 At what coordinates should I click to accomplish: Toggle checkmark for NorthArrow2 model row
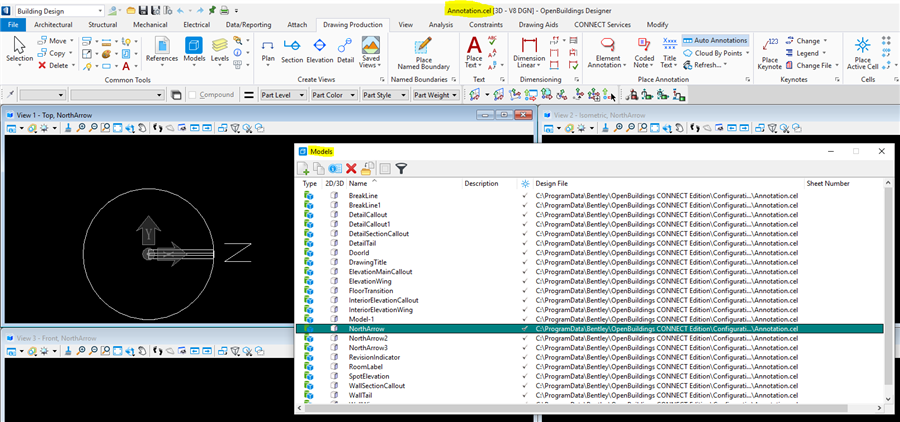point(525,338)
